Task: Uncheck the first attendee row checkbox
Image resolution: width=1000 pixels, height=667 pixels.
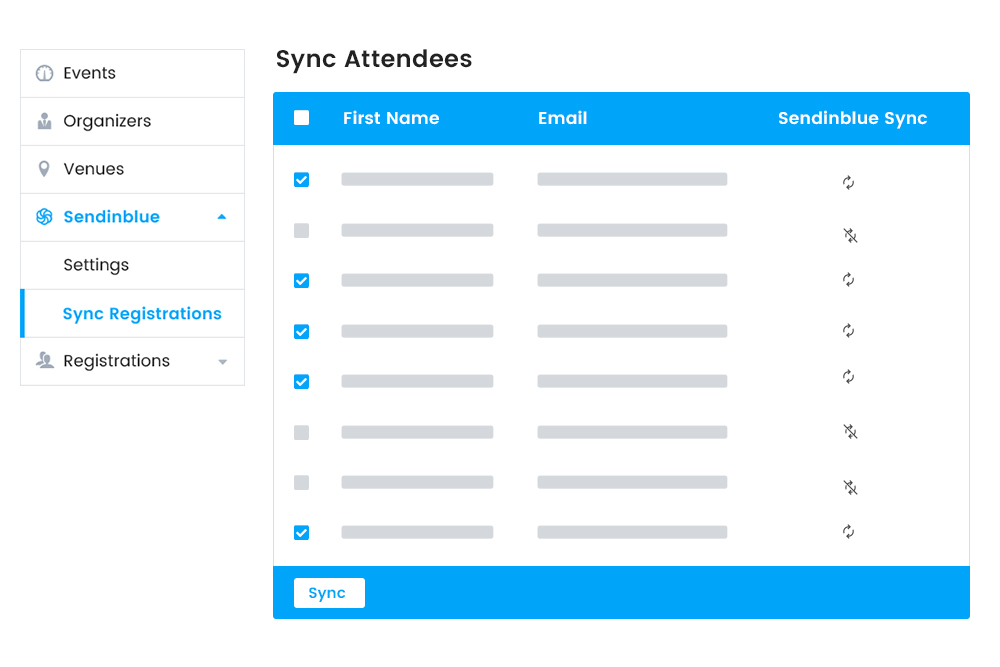Action: [302, 180]
